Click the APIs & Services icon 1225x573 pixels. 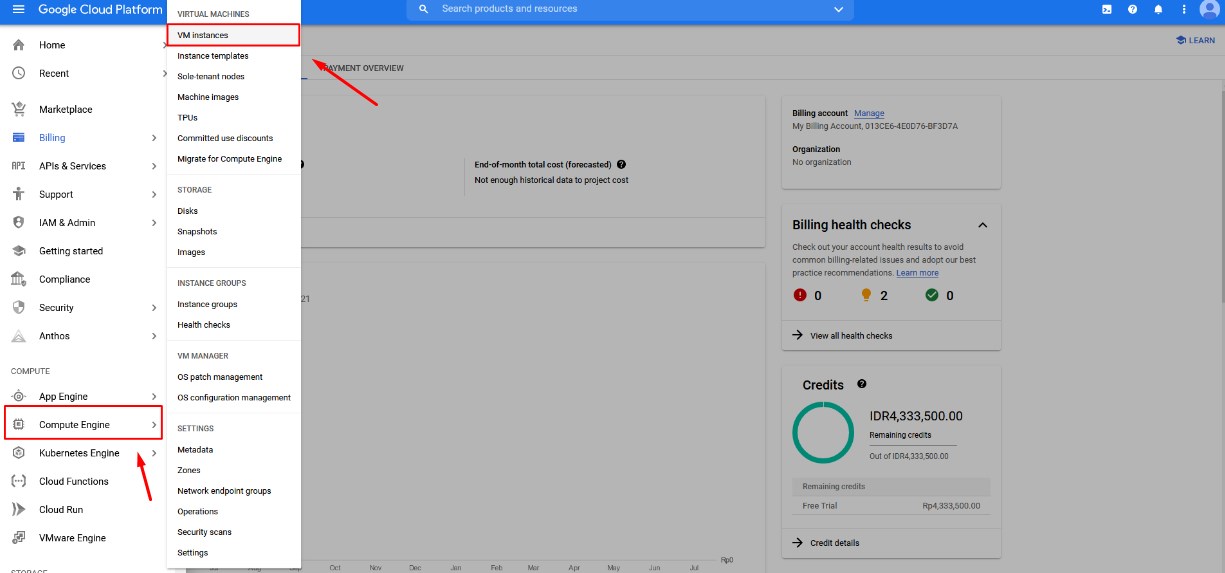tap(18, 166)
